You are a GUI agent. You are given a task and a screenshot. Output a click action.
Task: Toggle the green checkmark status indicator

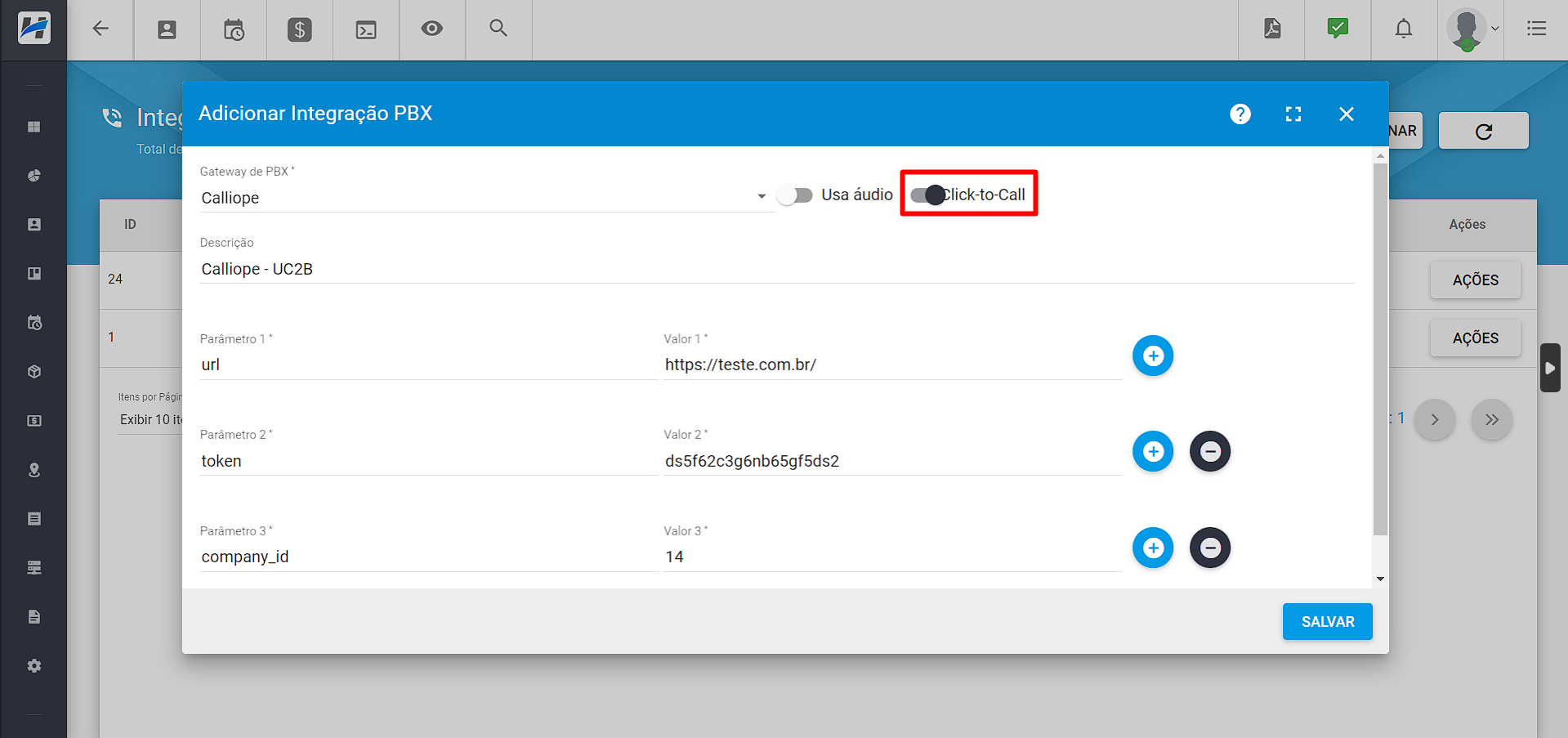coord(1338,28)
